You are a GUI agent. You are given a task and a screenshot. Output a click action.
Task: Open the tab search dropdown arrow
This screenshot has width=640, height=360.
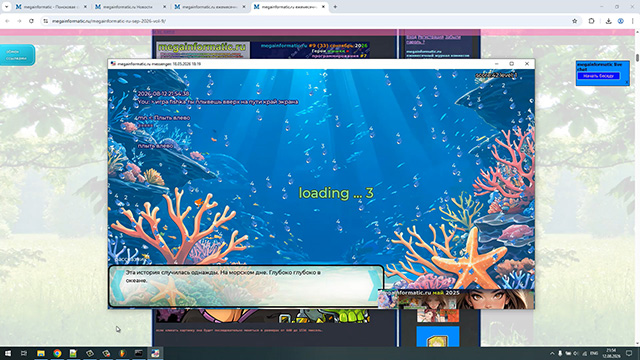pos(7,7)
